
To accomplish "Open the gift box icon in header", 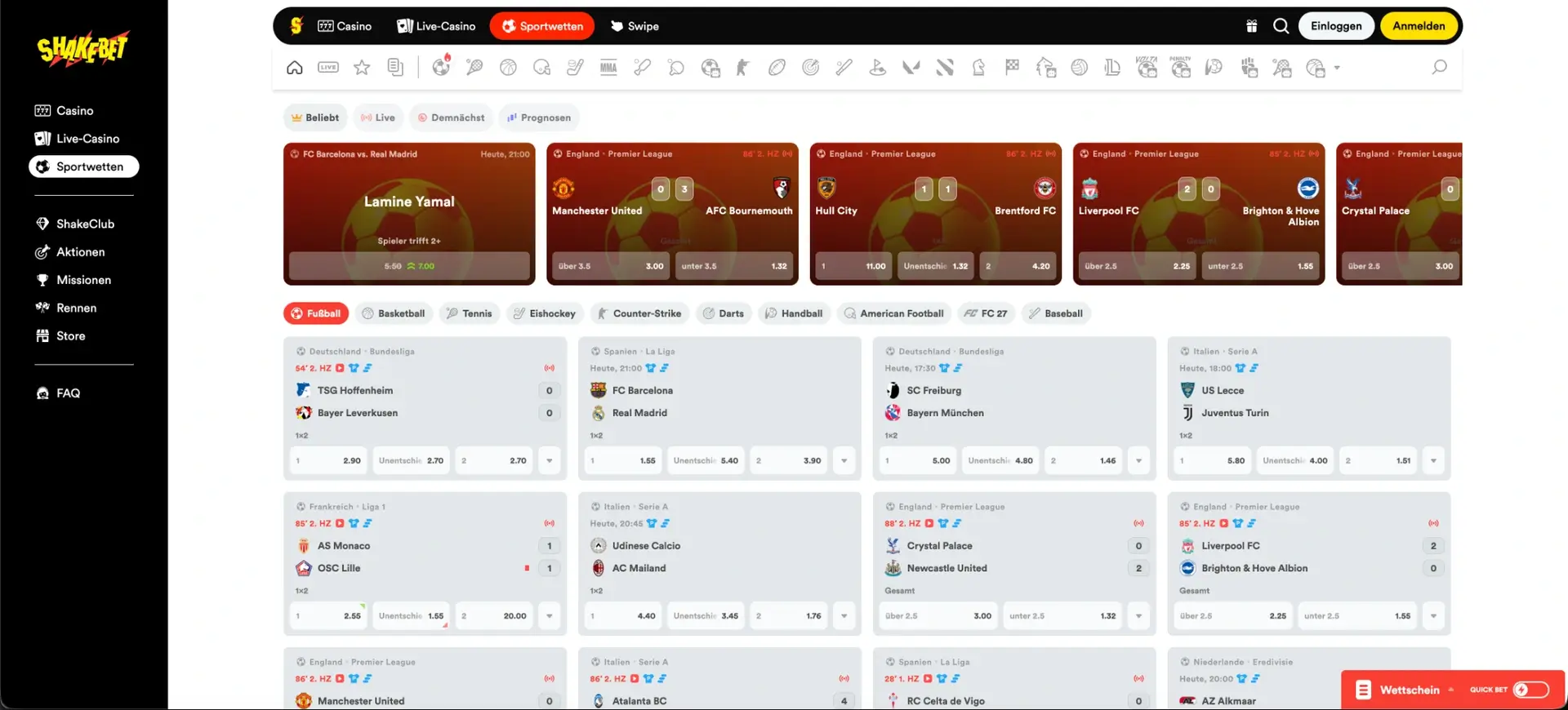I will [1251, 26].
